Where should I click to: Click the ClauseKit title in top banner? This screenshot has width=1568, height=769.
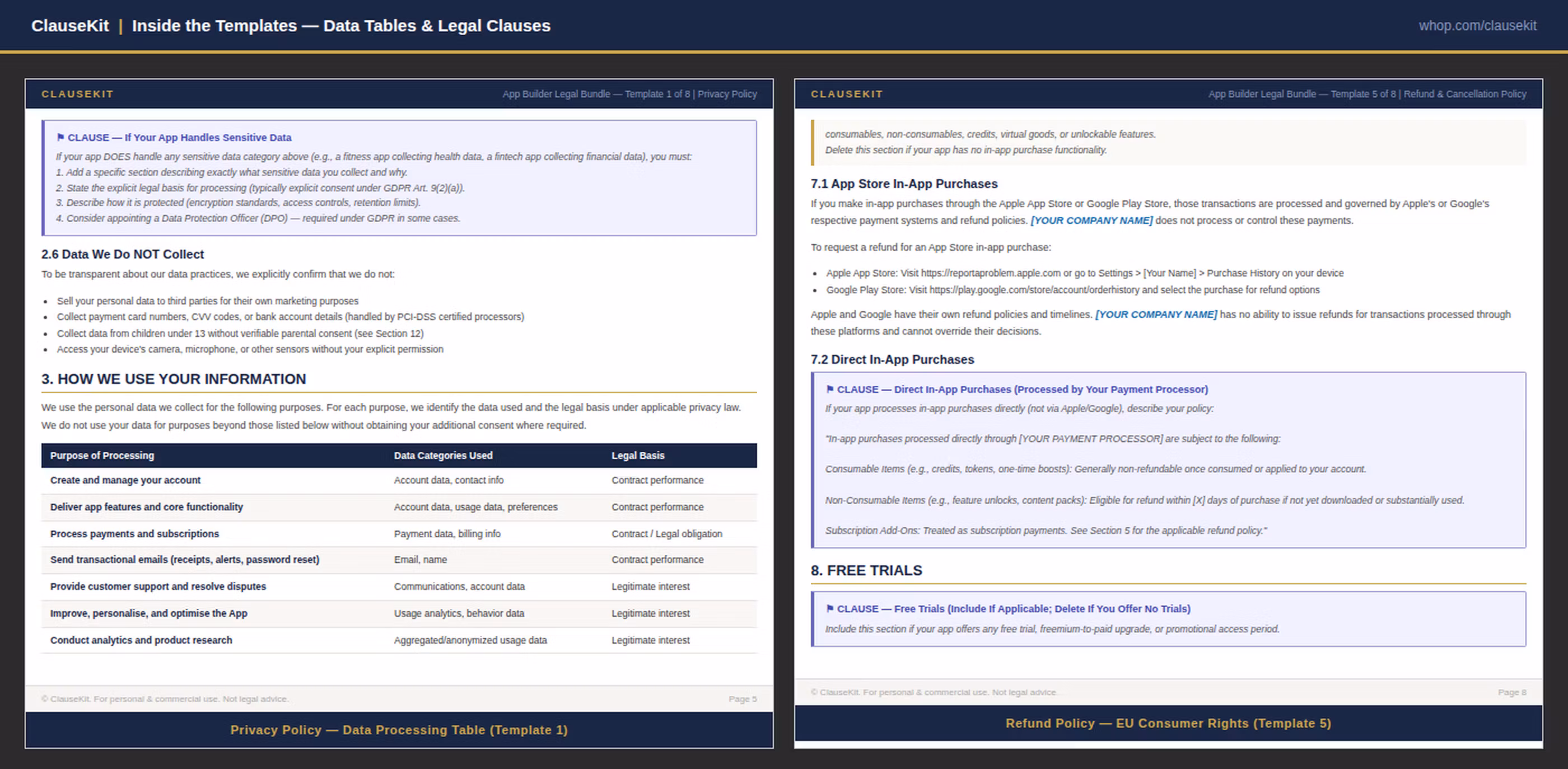(70, 26)
